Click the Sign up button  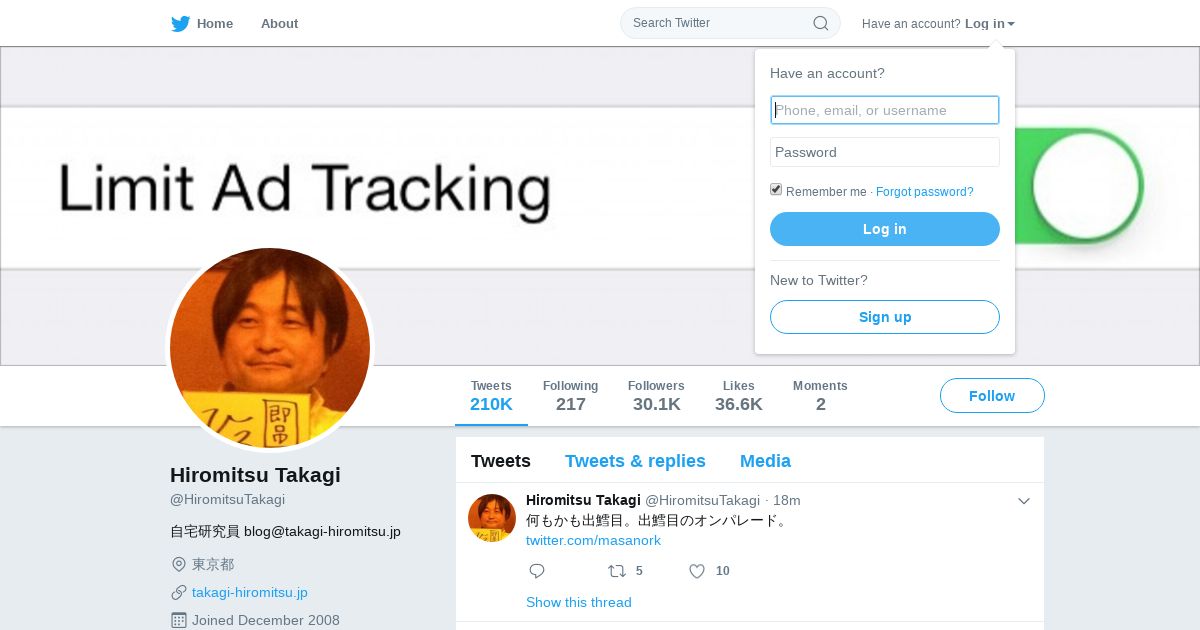pos(885,317)
